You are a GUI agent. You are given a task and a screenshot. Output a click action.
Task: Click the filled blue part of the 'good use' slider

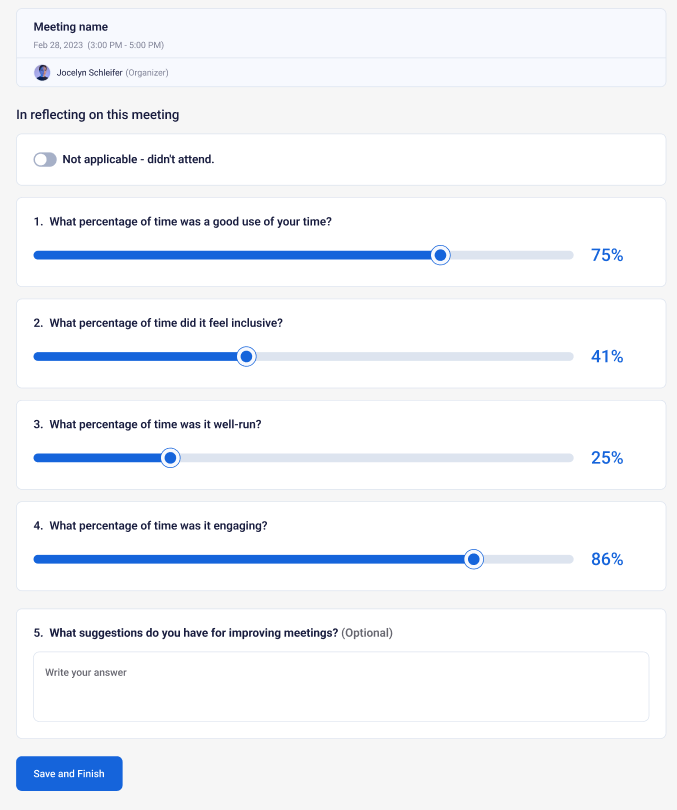pyautogui.click(x=232, y=255)
